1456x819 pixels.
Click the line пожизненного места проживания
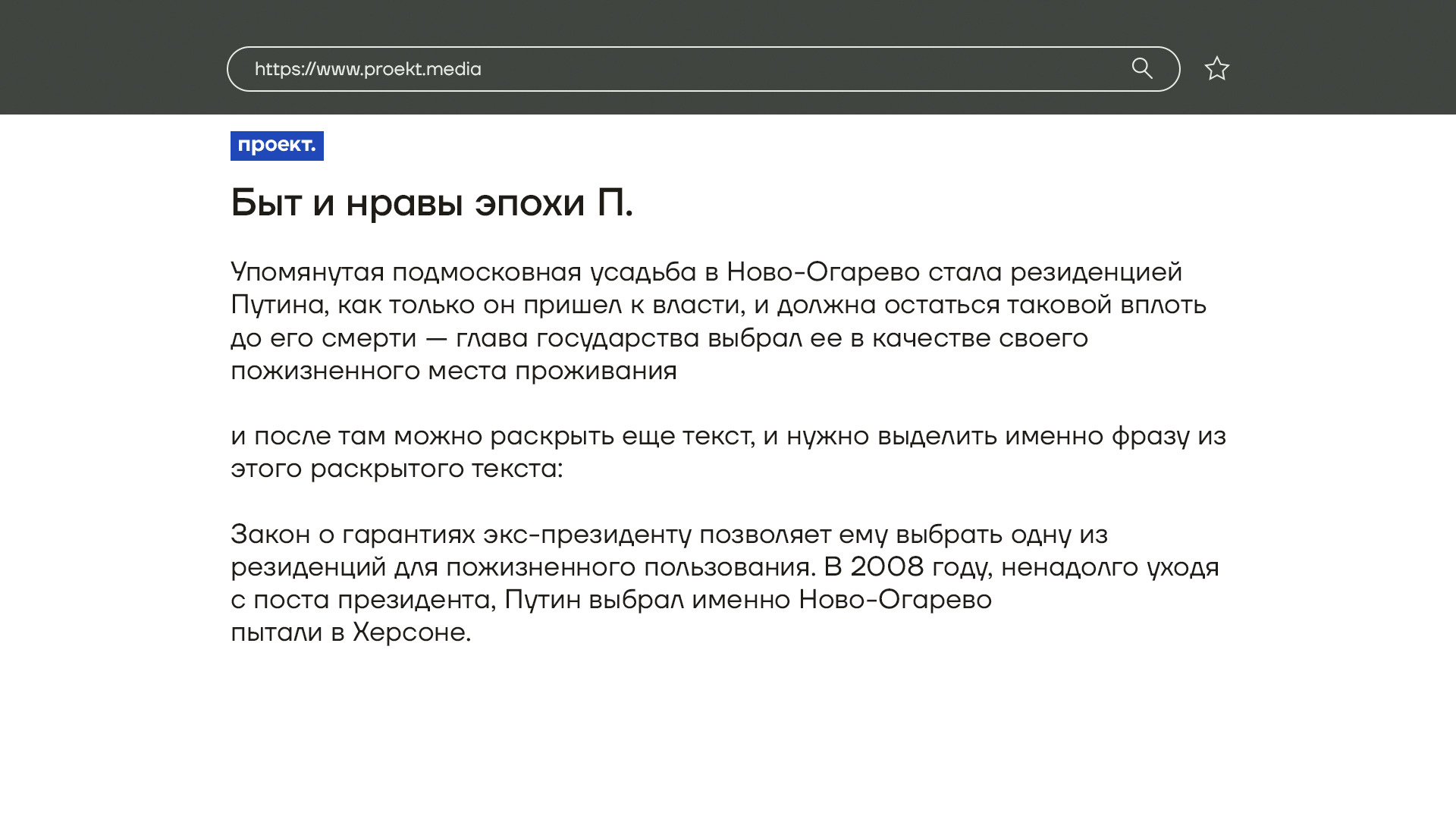tap(453, 371)
